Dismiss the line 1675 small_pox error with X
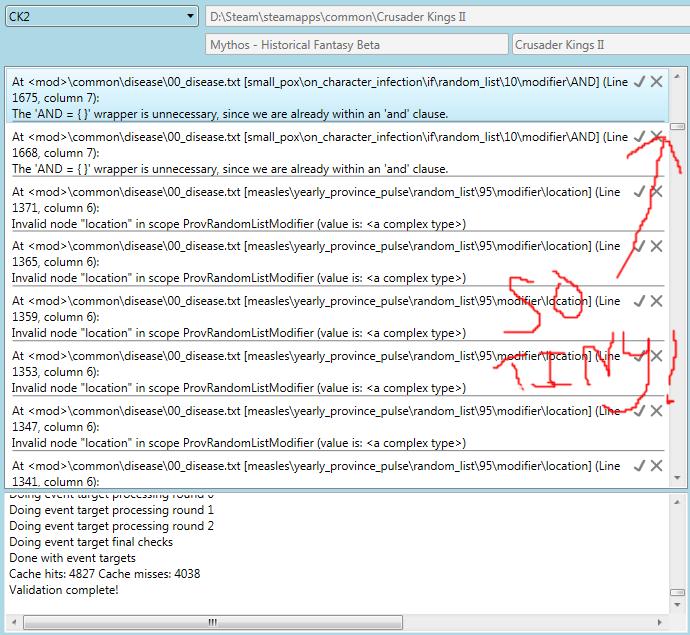Screen dimensions: 690x635 [656, 81]
